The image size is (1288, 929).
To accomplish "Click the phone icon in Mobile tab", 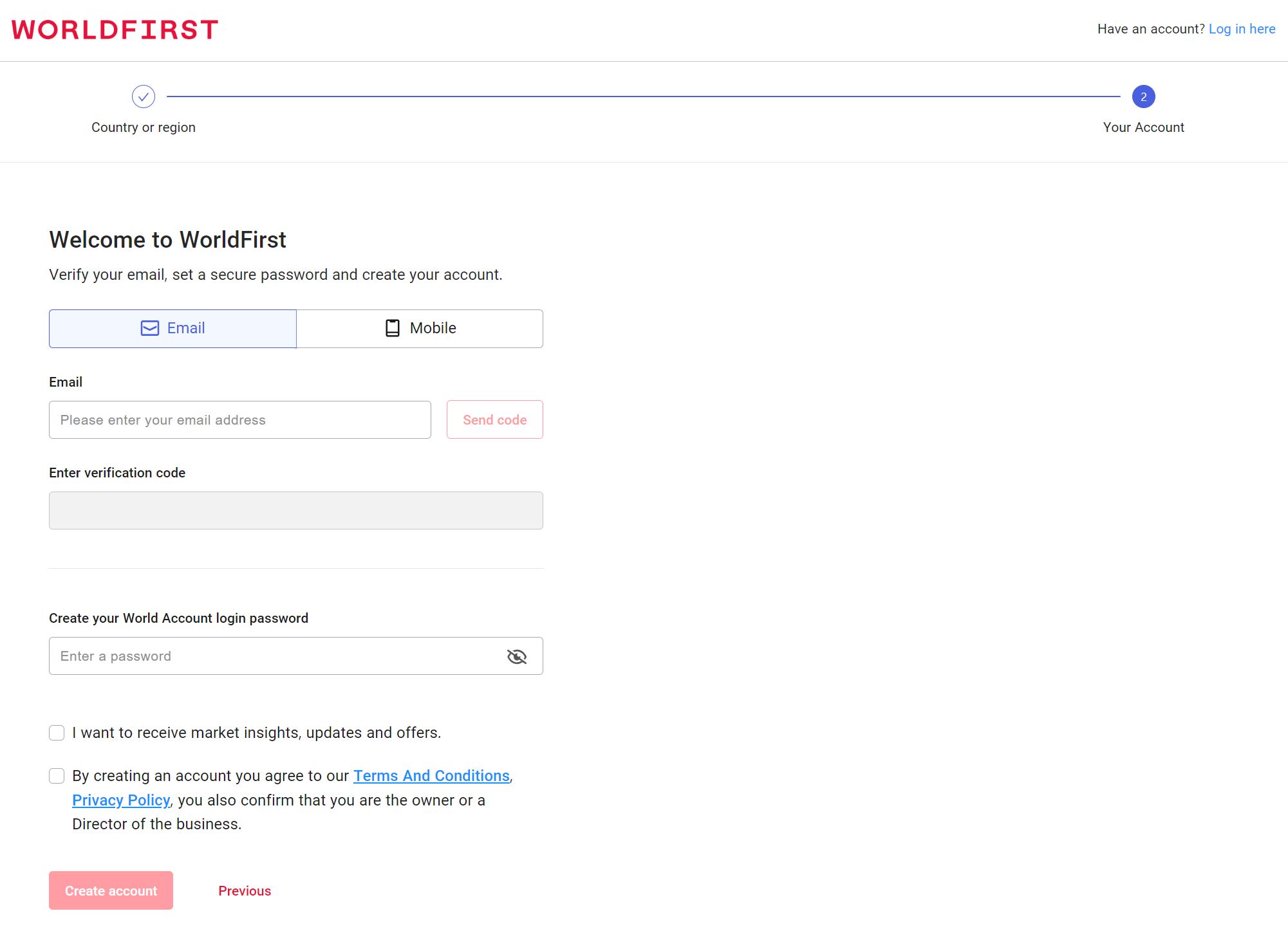I will pyautogui.click(x=392, y=328).
